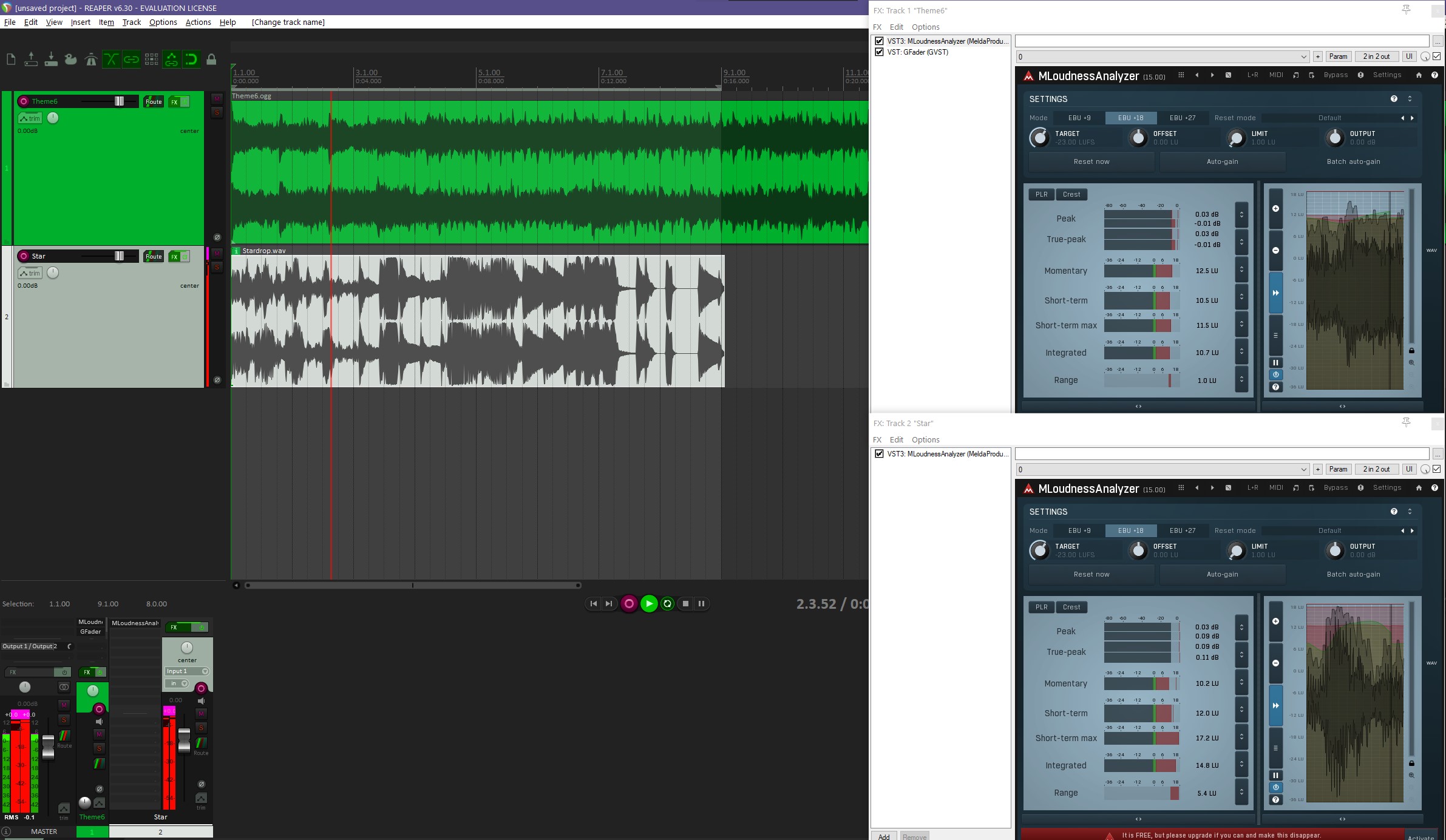The width and height of the screenshot is (1446, 840).
Task: Open the Insert menu
Action: 81,22
